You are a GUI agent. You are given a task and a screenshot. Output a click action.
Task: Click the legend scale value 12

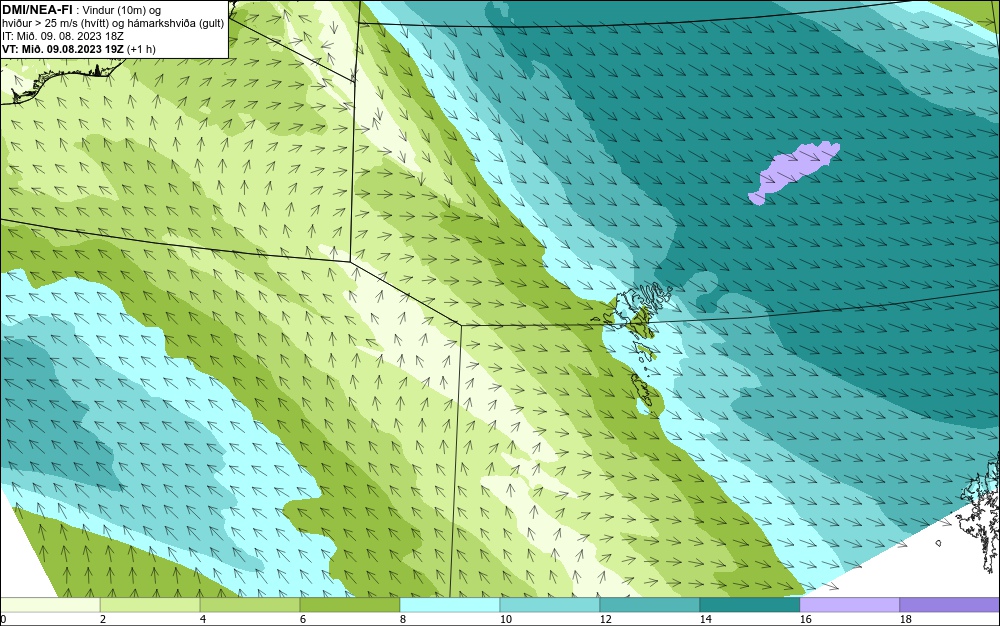pos(605,619)
